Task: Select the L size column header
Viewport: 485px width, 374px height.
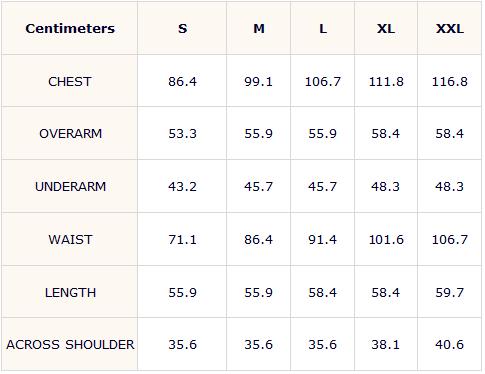Action: click(x=323, y=28)
